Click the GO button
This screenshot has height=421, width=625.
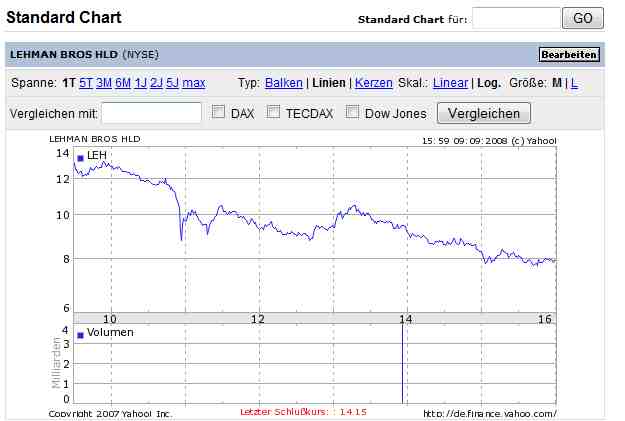pos(582,18)
